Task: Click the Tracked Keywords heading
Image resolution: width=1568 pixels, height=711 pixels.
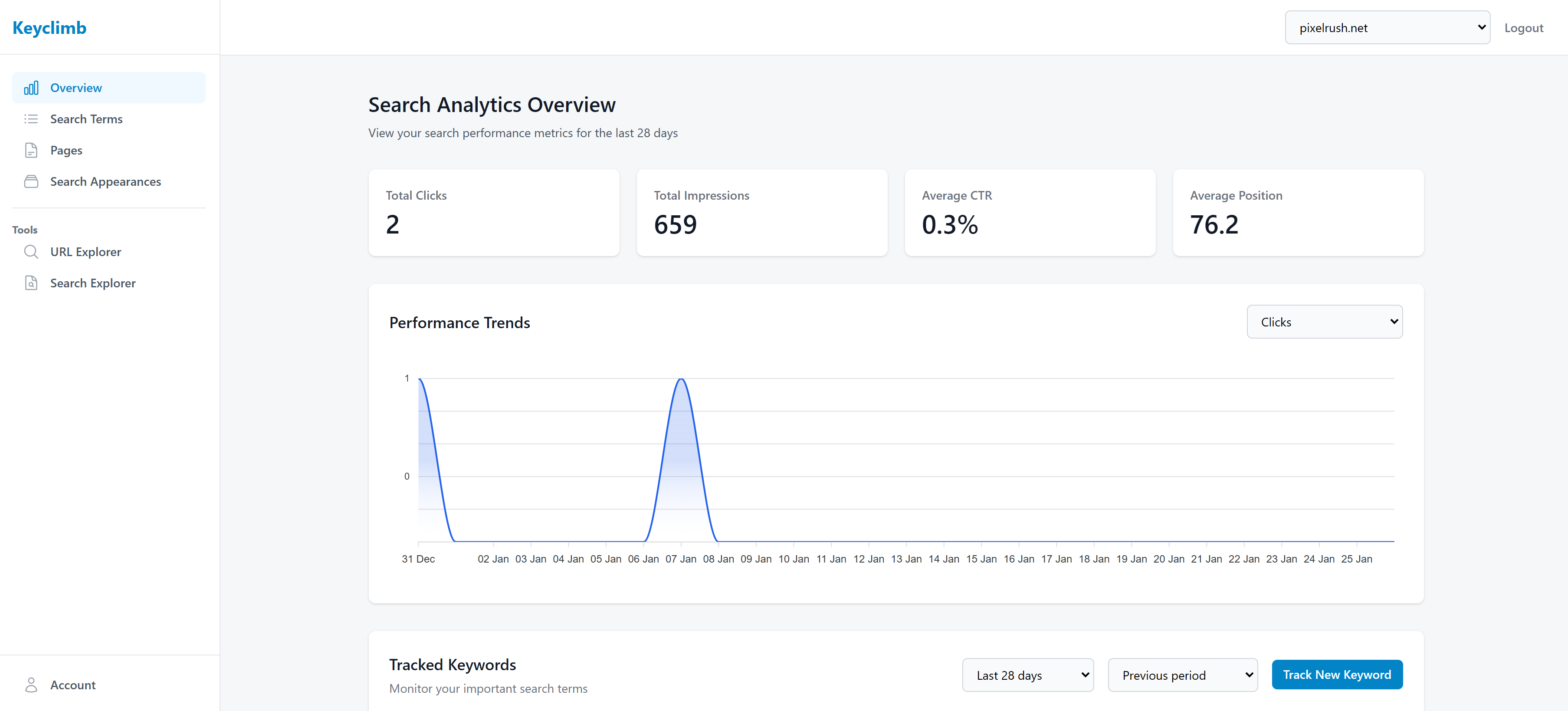Action: 452,665
